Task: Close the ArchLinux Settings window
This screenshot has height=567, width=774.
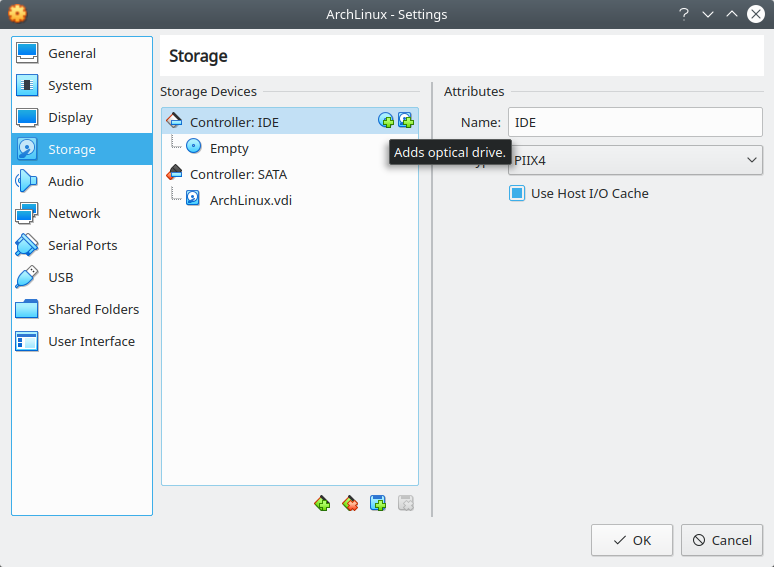Action: click(x=756, y=14)
